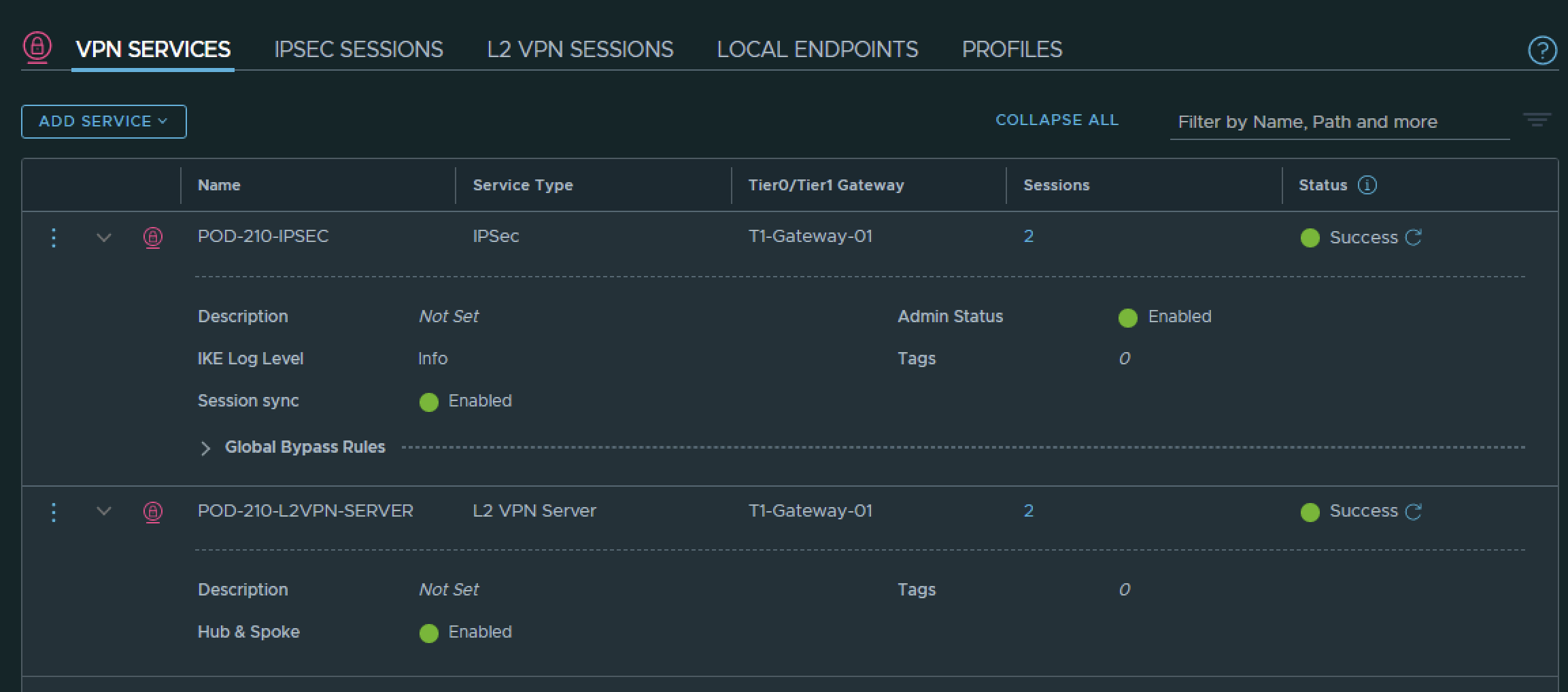The height and width of the screenshot is (692, 1568).
Task: Focus the Filter by Name search field
Action: 1338,122
